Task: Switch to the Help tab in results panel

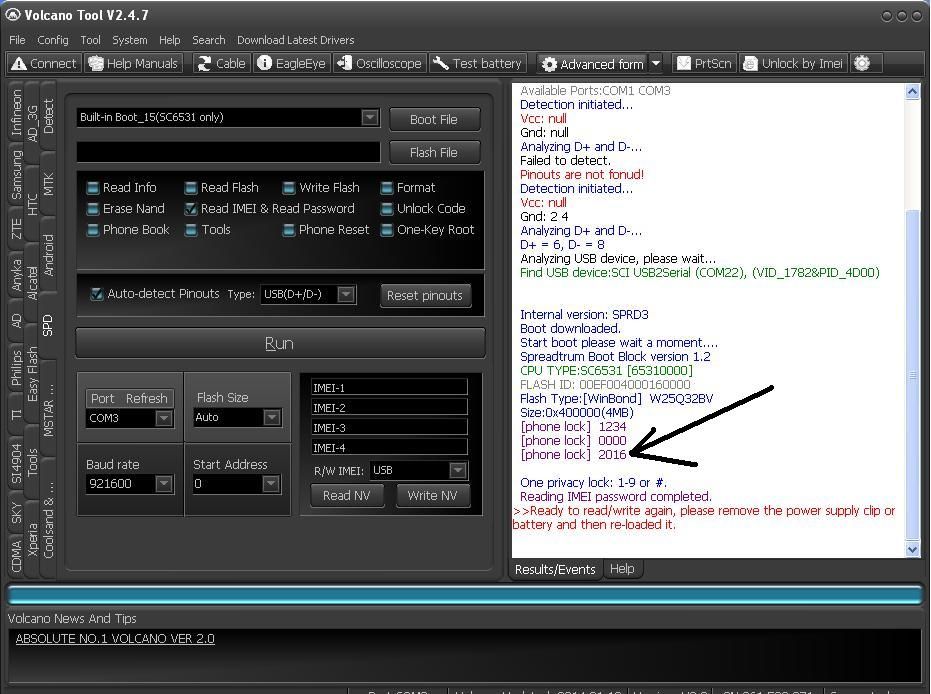Action: (x=622, y=569)
